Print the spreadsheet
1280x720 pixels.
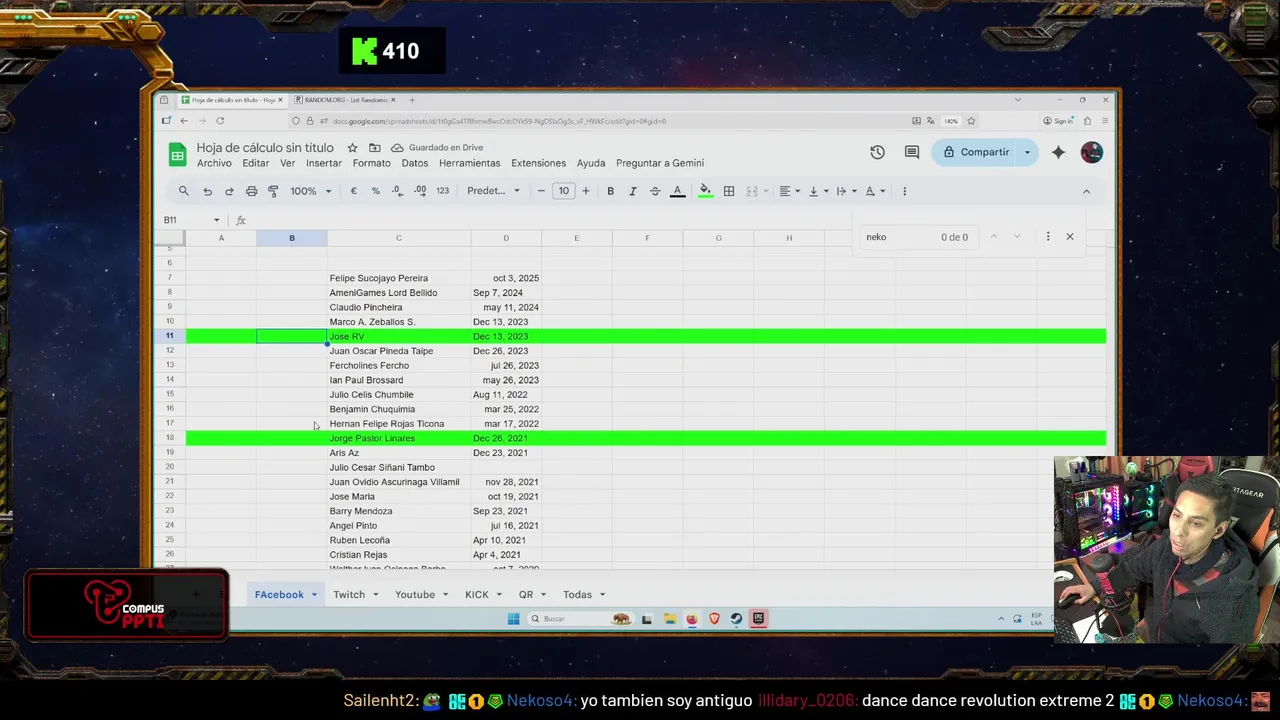pos(251,191)
